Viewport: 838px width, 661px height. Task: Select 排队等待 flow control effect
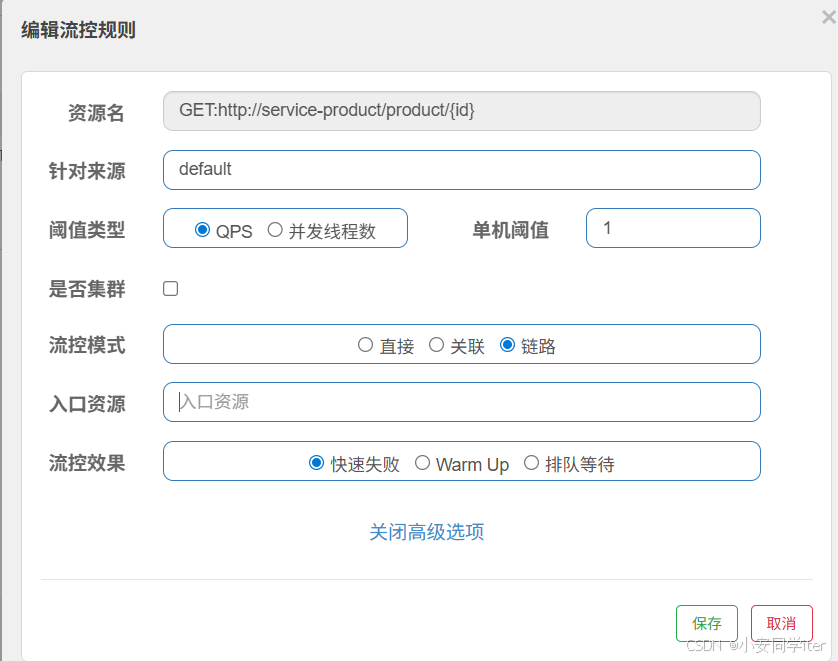point(531,462)
